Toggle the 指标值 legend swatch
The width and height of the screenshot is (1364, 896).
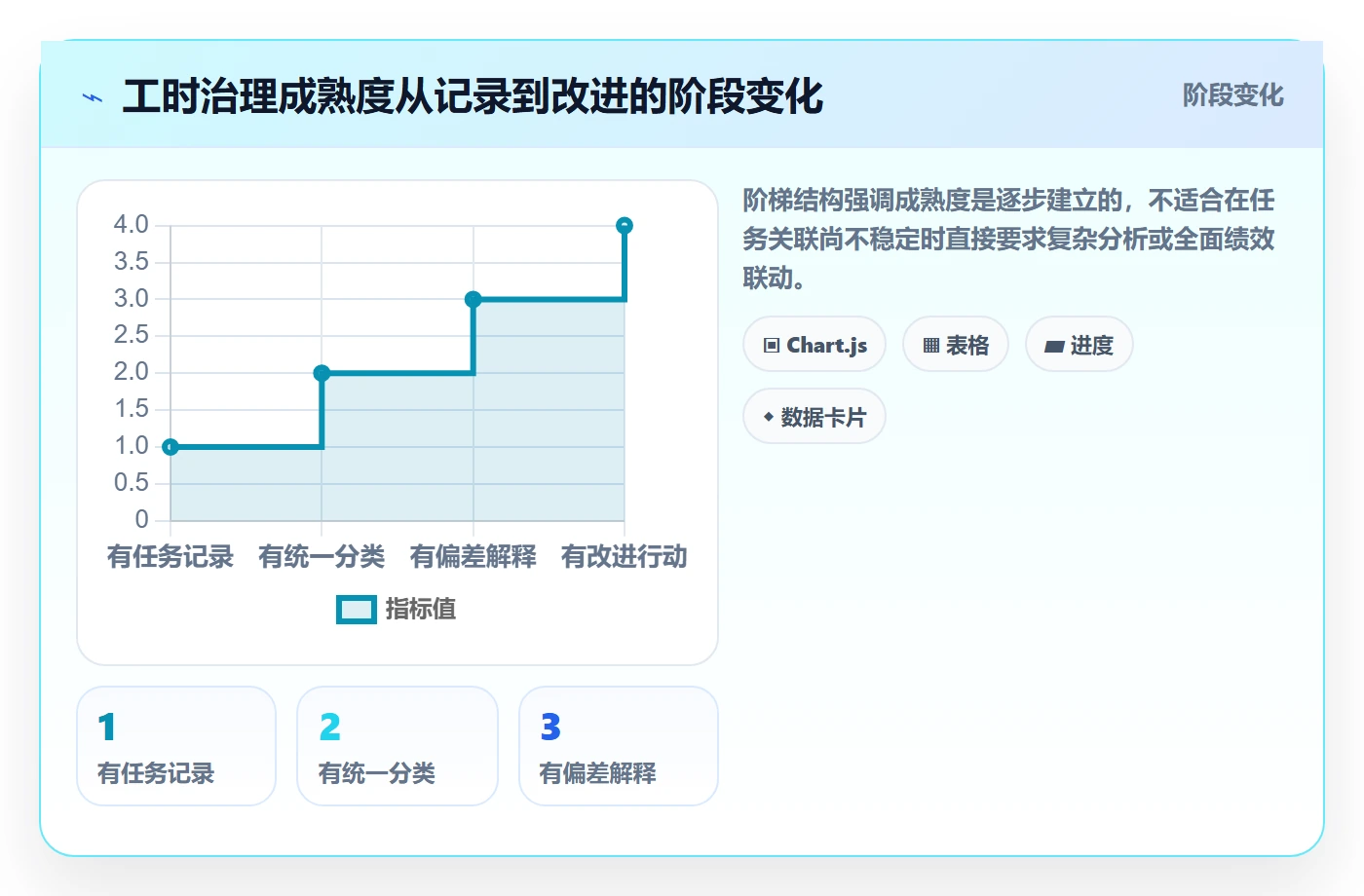click(x=357, y=610)
